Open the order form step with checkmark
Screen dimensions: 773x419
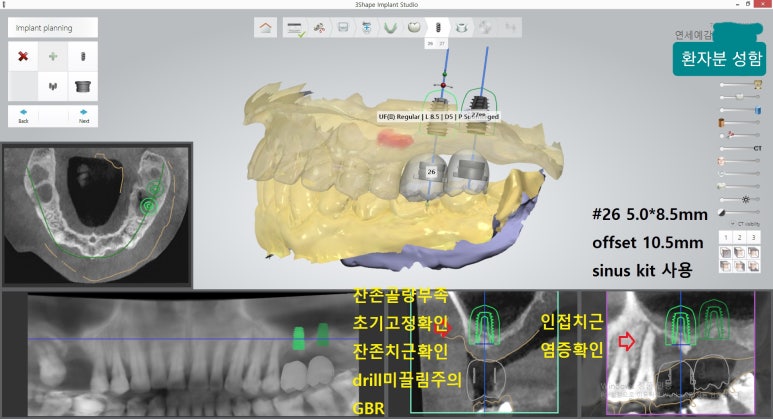pos(295,27)
